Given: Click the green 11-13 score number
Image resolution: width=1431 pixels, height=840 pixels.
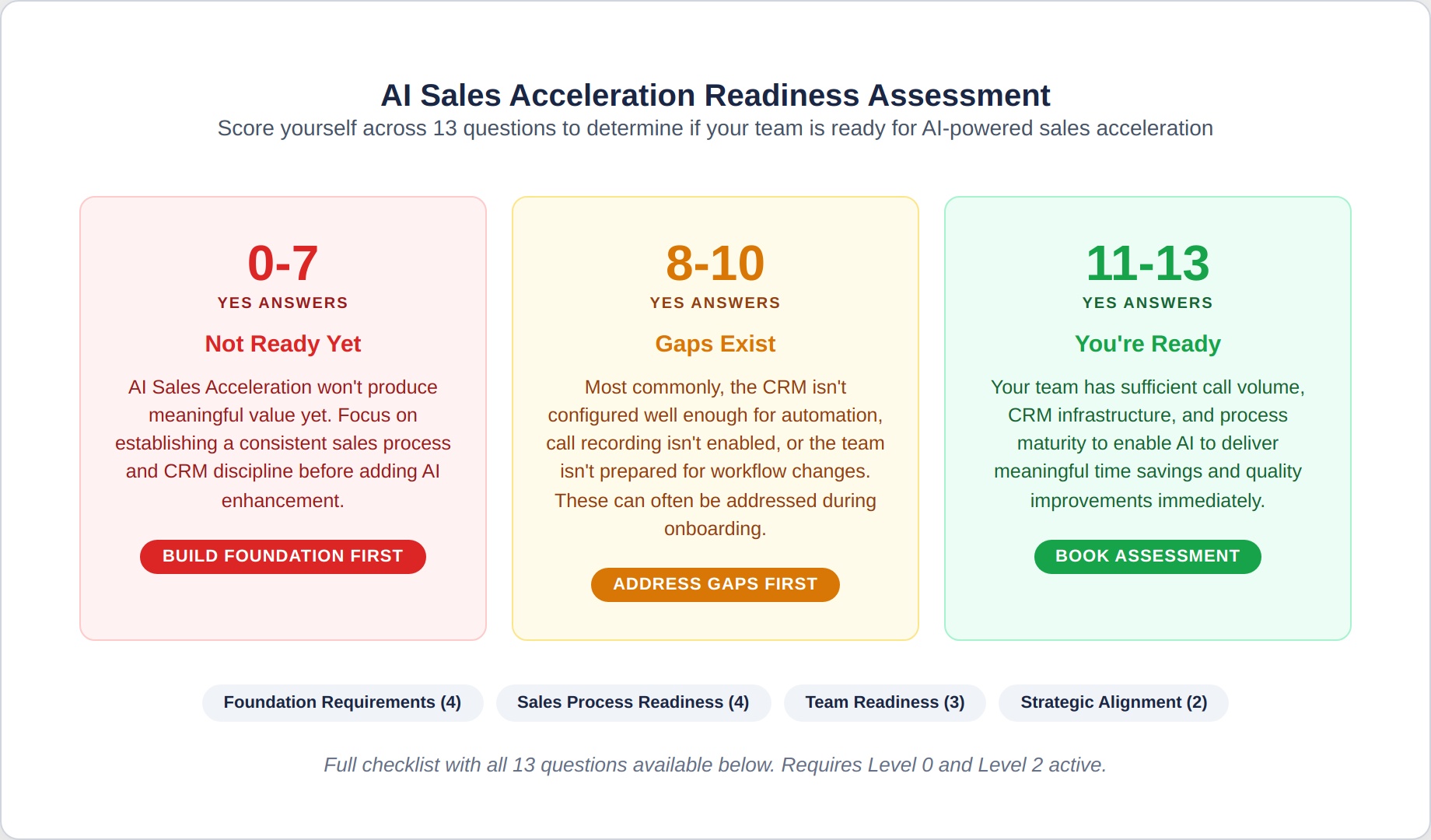Looking at the screenshot, I should pos(1147,263).
